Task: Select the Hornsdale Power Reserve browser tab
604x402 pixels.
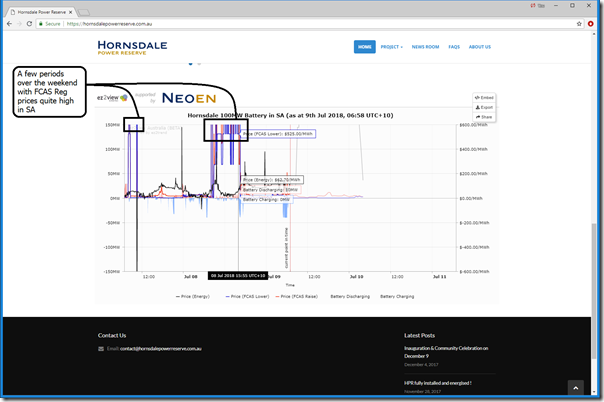Action: [x=40, y=12]
